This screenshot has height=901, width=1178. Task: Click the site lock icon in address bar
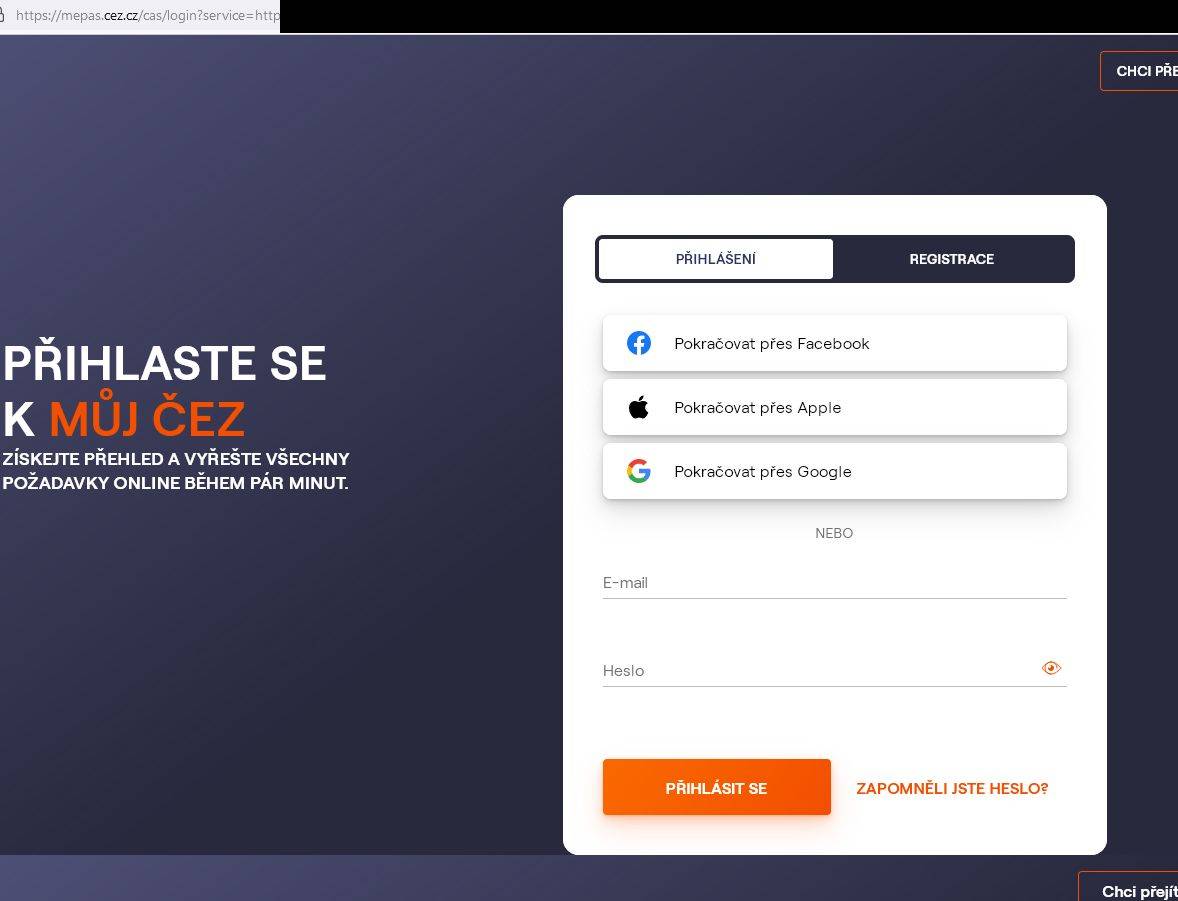pos(2,15)
